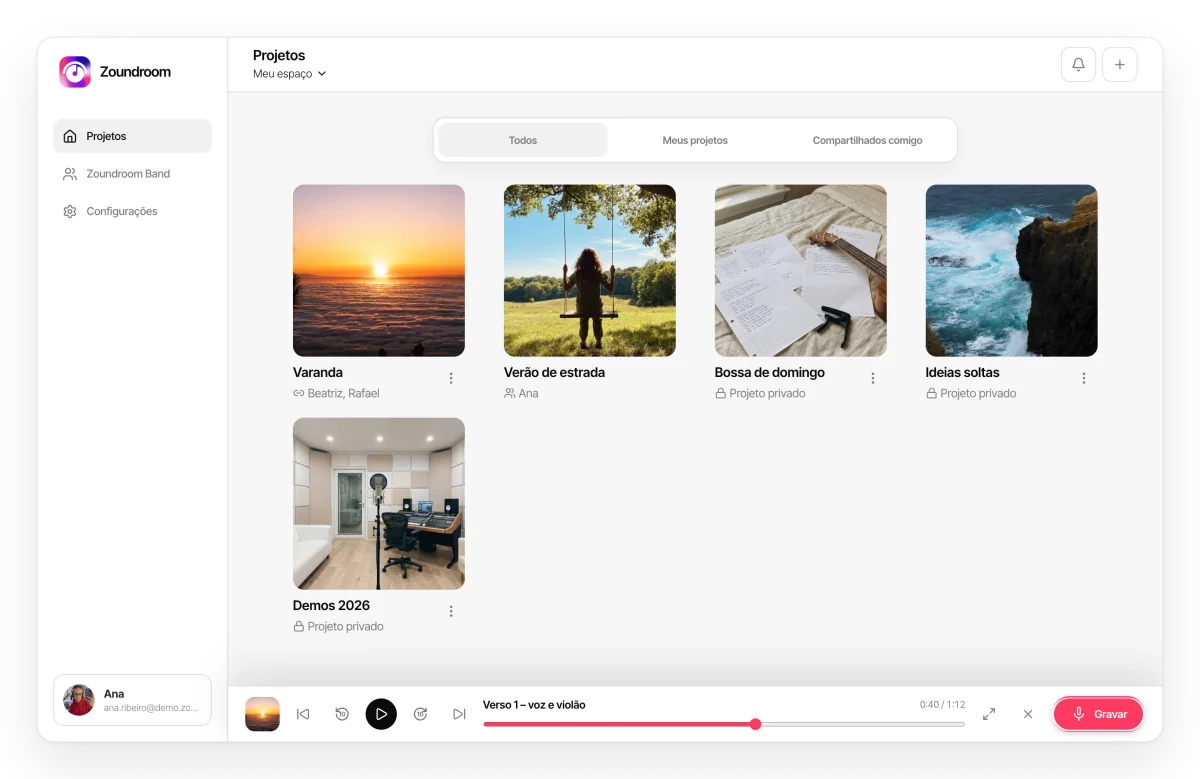The image size is (1200, 779).
Task: Forward 10 seconds in the player
Action: [421, 714]
